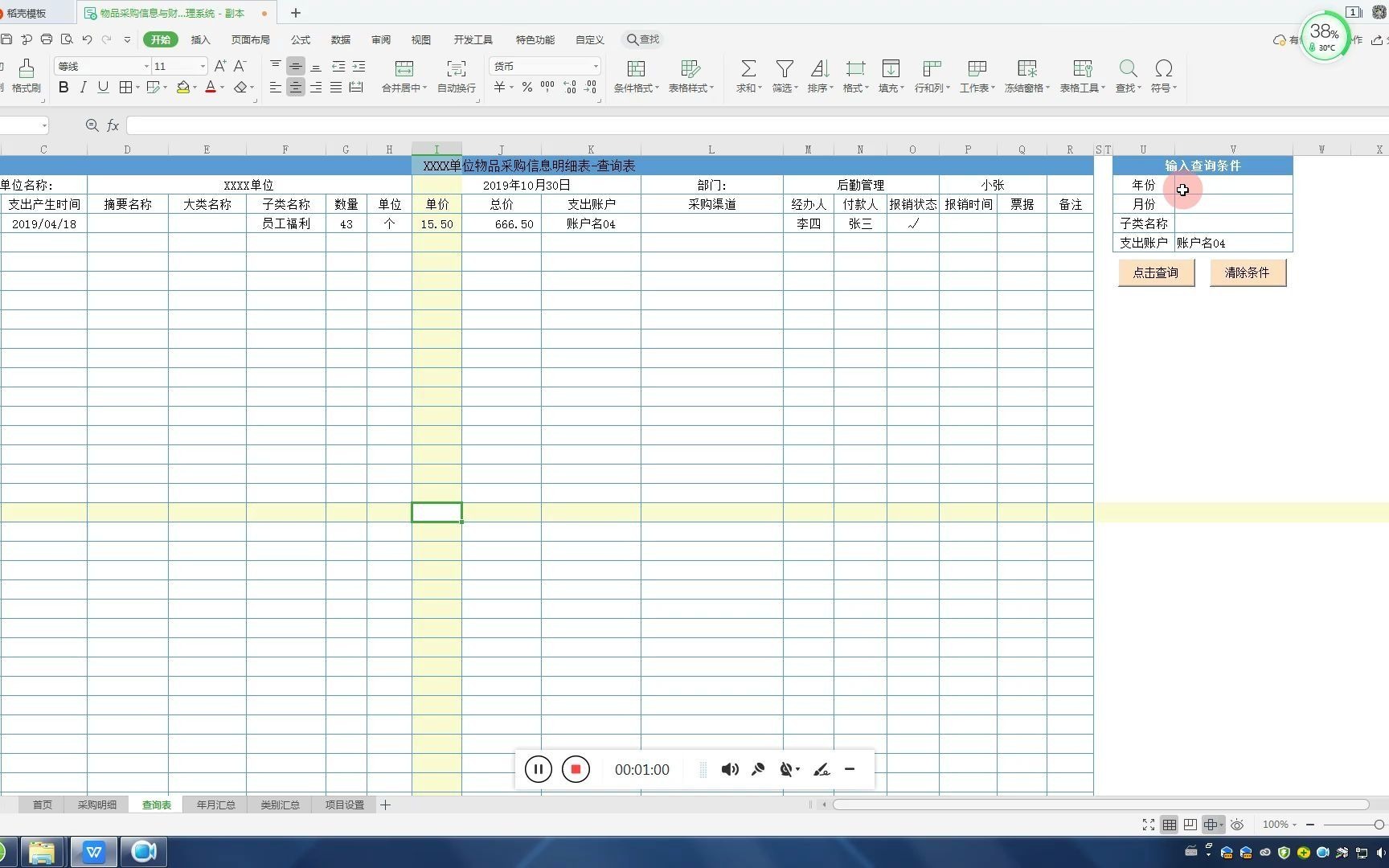Increase font size with A+ icon
The height and width of the screenshot is (868, 1389).
pyautogui.click(x=219, y=66)
